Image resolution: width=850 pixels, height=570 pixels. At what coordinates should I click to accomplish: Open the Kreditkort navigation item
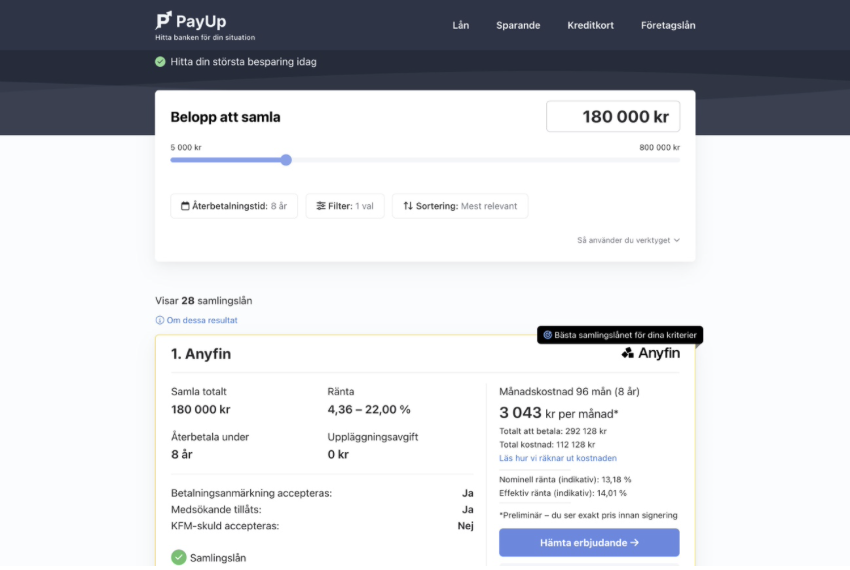pyautogui.click(x=590, y=25)
